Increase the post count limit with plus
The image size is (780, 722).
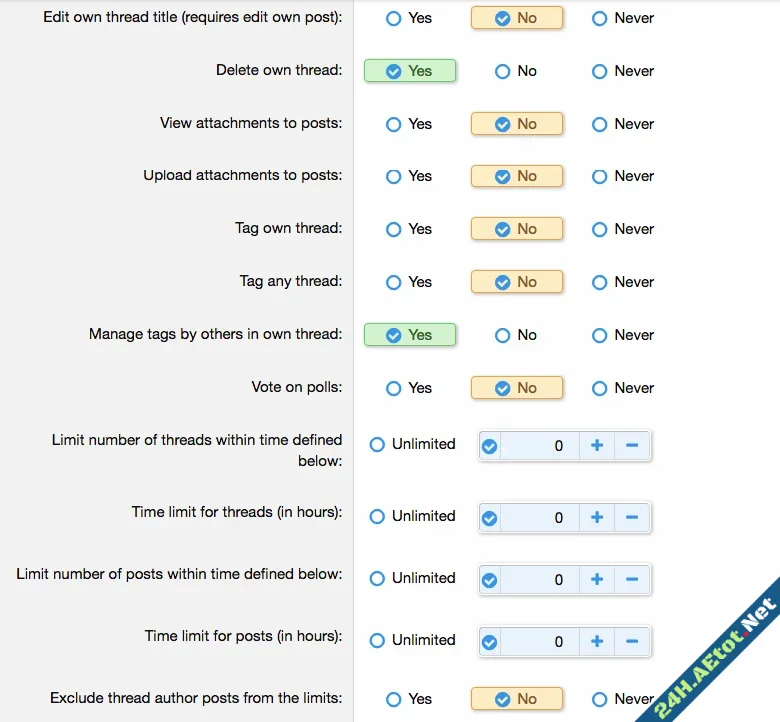click(x=597, y=580)
